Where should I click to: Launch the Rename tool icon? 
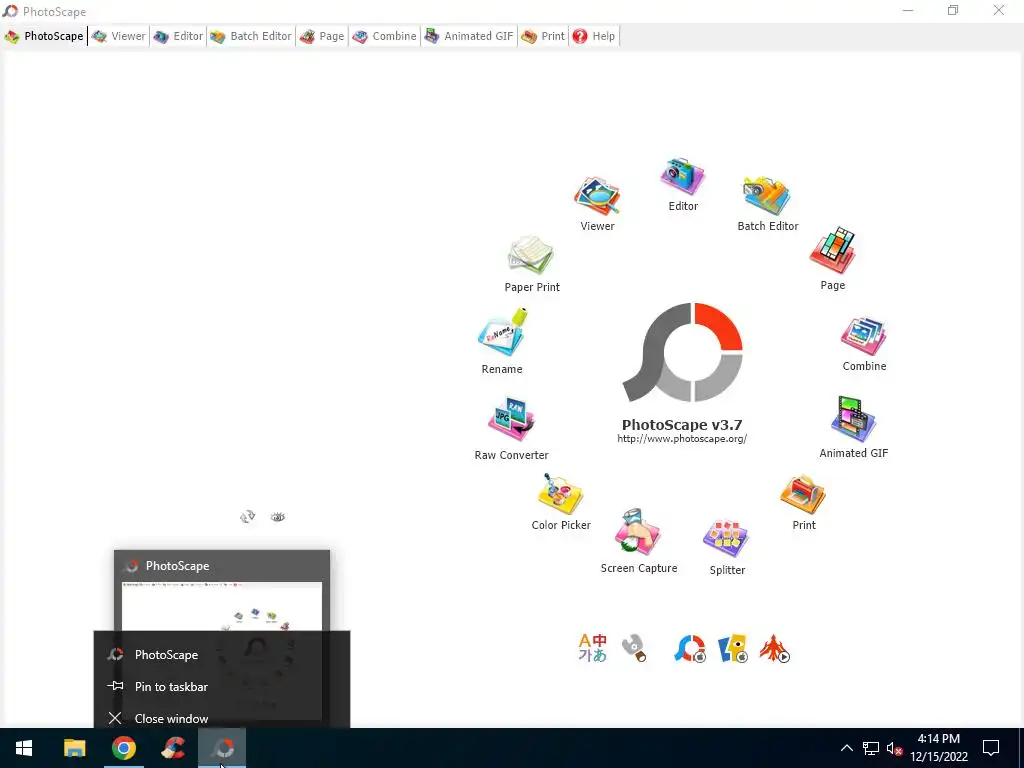click(x=502, y=333)
